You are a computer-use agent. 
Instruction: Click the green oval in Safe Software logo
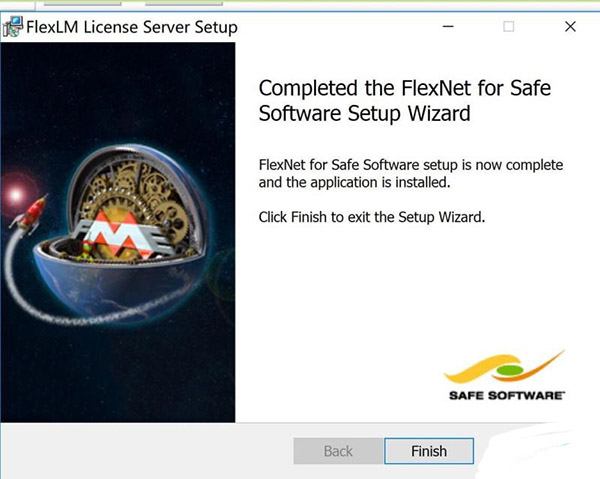click(x=510, y=370)
